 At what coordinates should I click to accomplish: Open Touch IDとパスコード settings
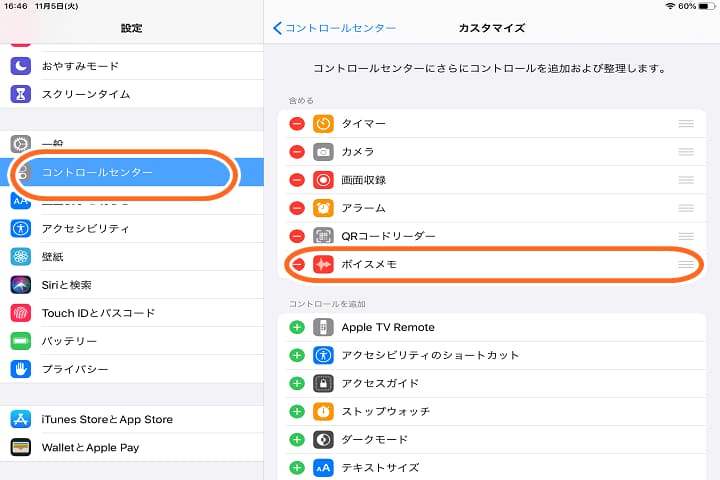coord(132,313)
